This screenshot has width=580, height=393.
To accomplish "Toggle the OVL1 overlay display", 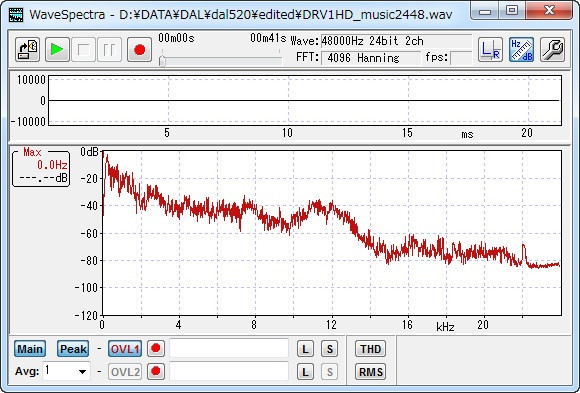I will (x=125, y=349).
